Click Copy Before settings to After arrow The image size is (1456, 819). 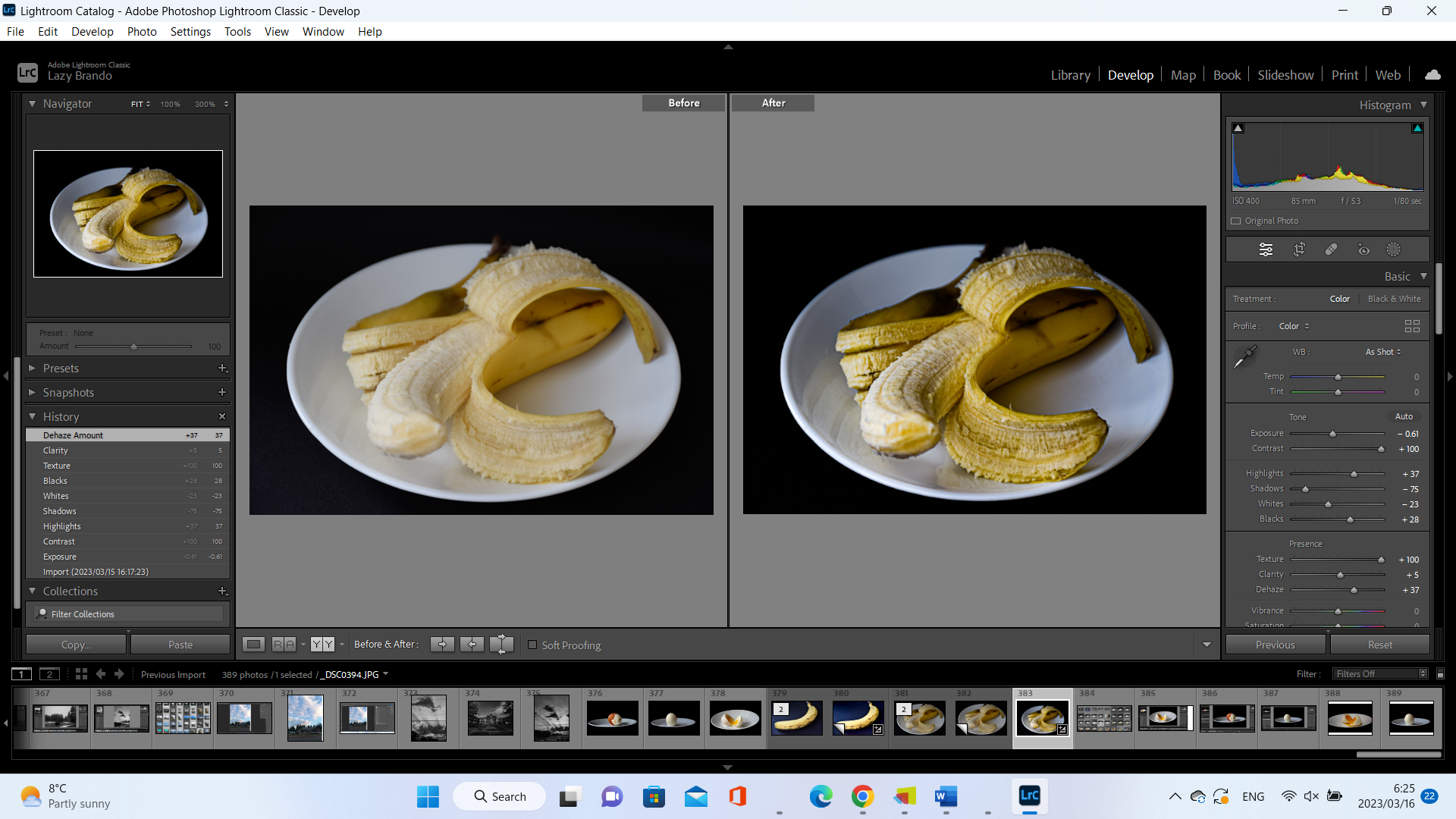(442, 645)
